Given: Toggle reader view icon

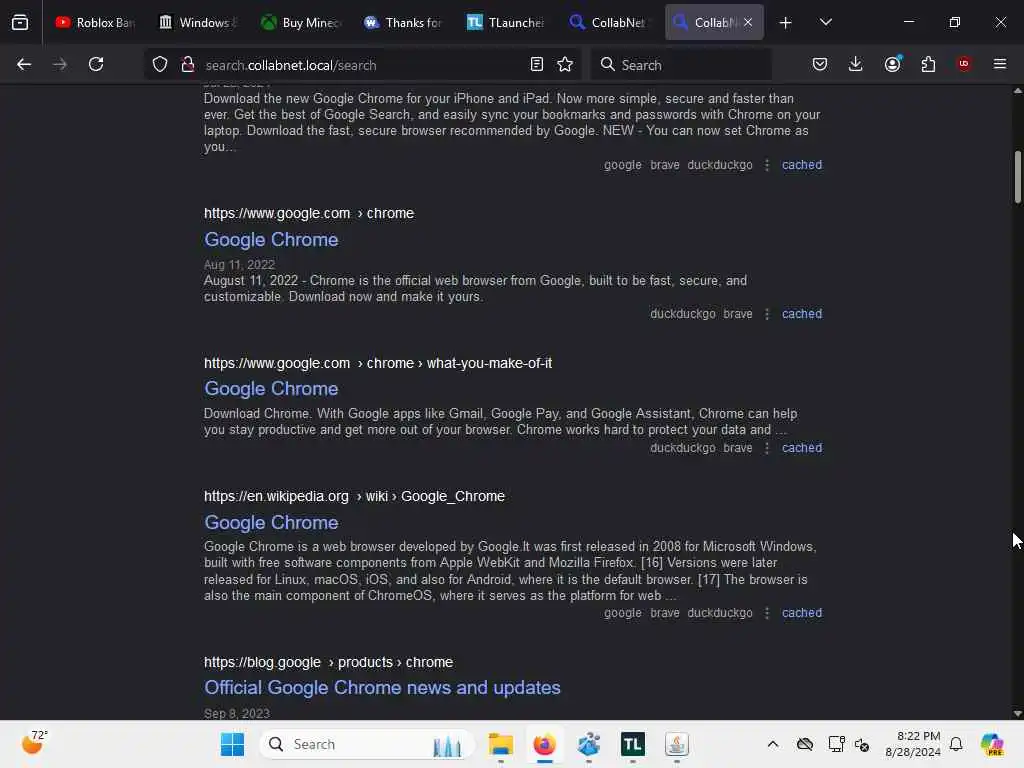Looking at the screenshot, I should [536, 64].
